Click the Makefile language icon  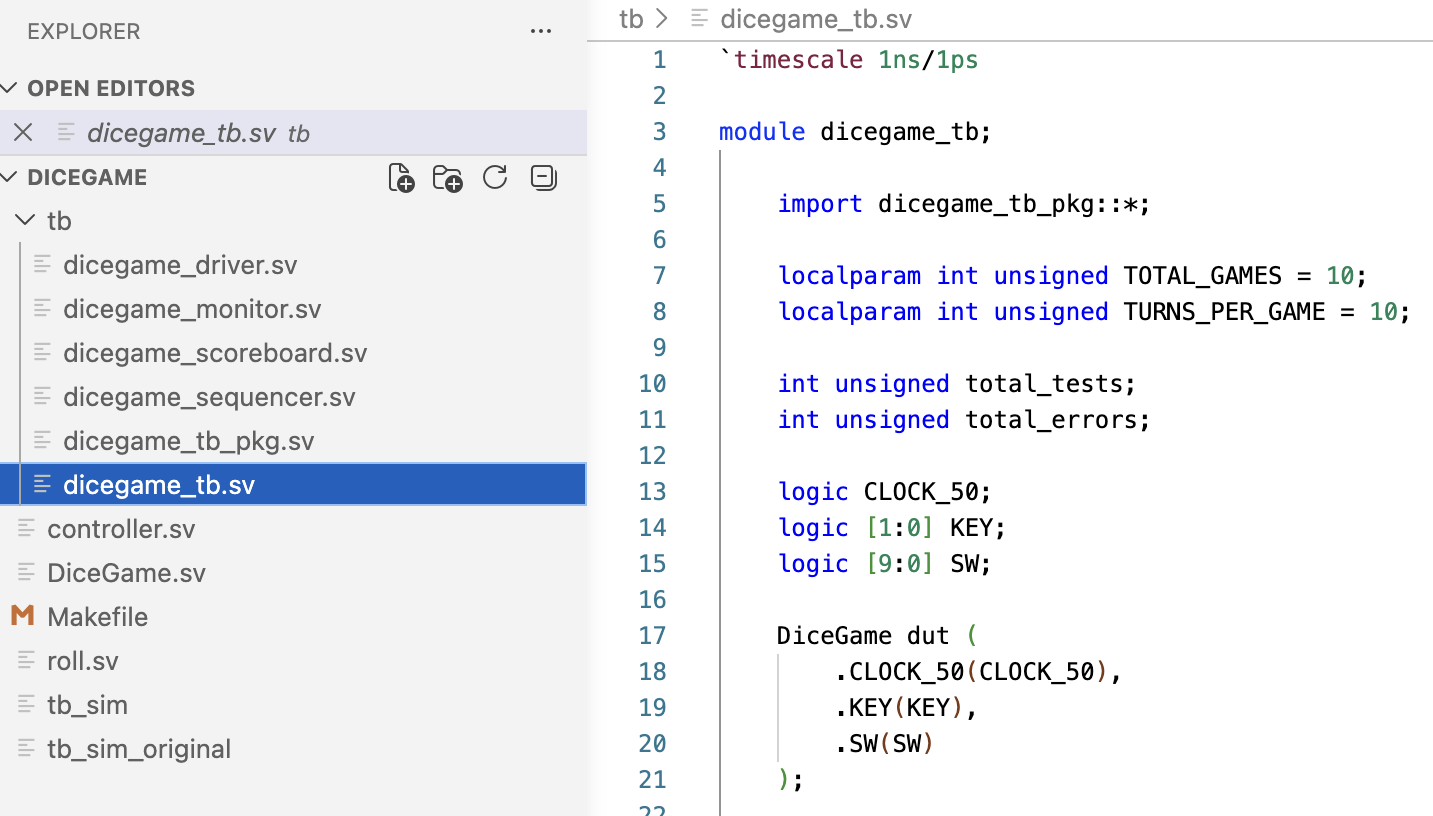[22, 616]
